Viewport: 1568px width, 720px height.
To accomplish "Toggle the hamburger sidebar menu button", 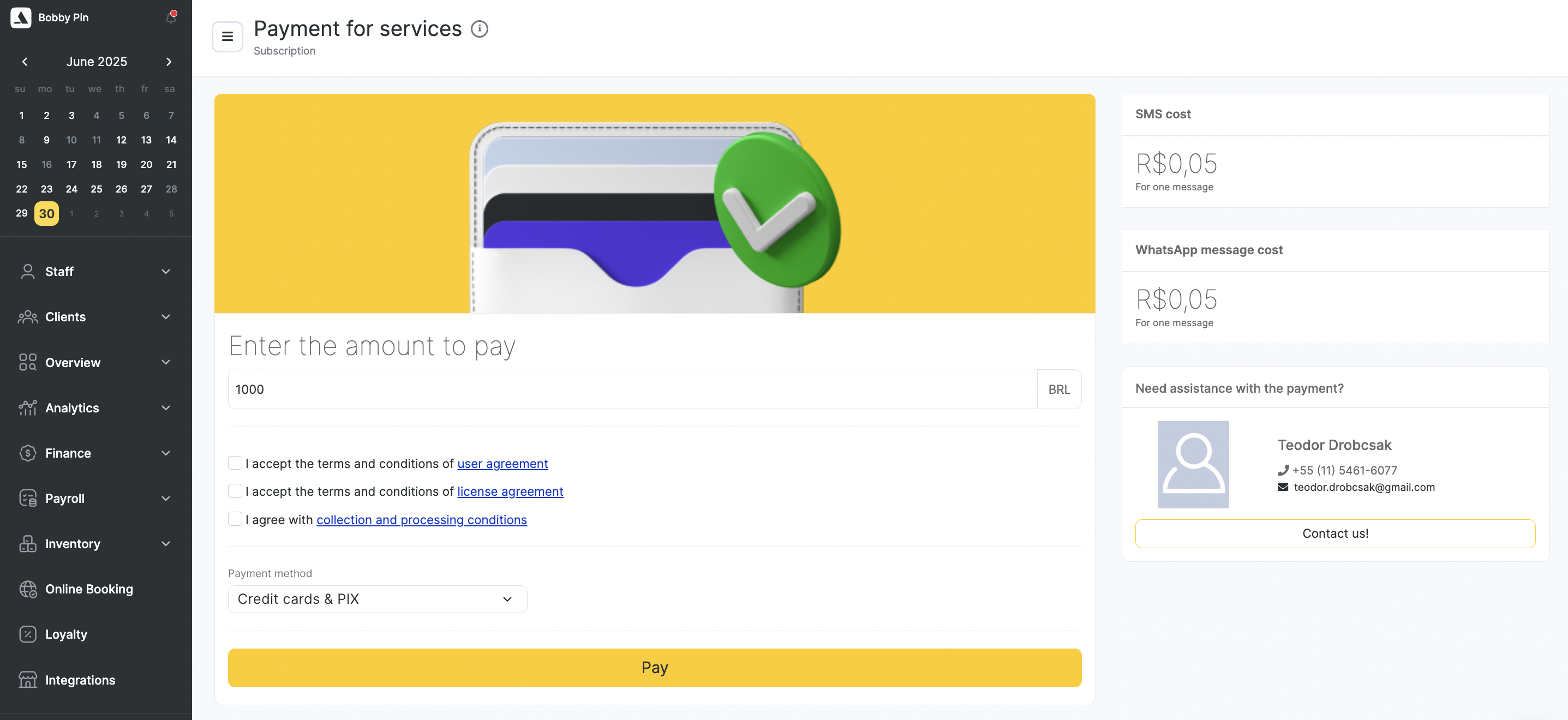I will [x=227, y=37].
